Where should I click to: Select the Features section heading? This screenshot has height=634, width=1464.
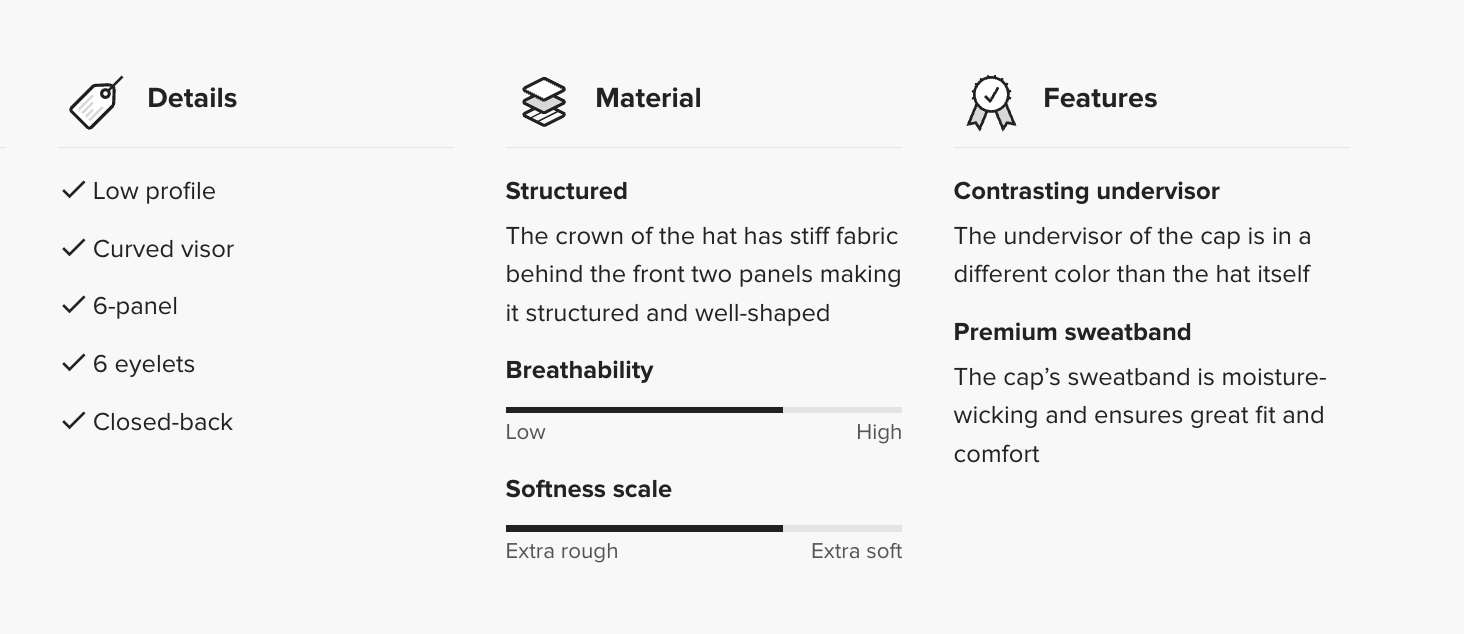tap(1100, 98)
